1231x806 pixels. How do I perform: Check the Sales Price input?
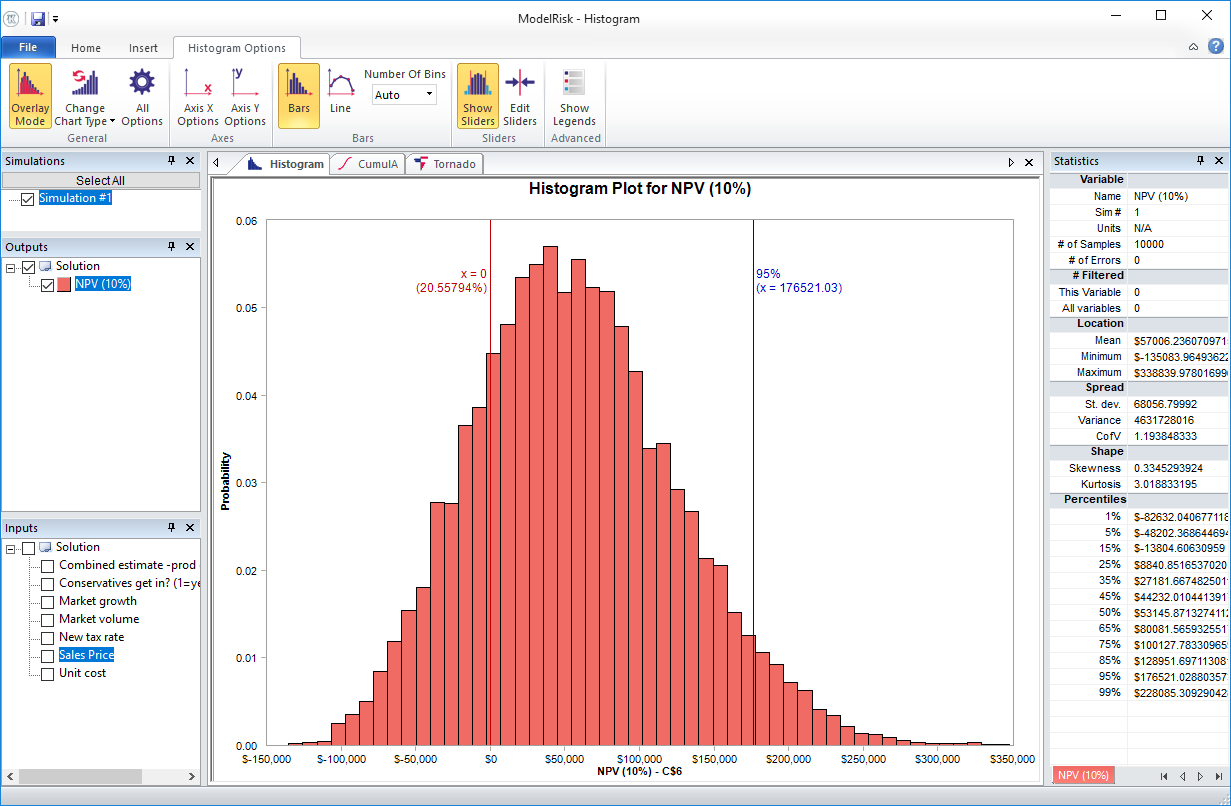tap(47, 655)
